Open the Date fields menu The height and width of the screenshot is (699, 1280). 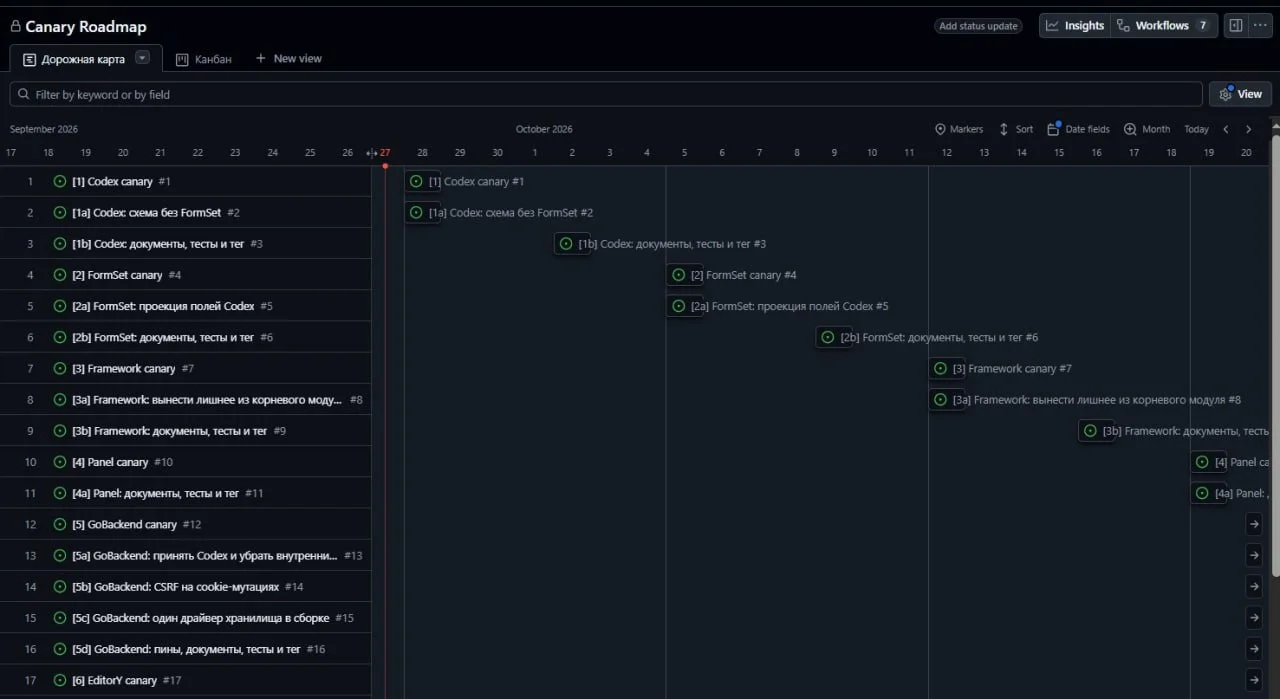[x=1078, y=129]
